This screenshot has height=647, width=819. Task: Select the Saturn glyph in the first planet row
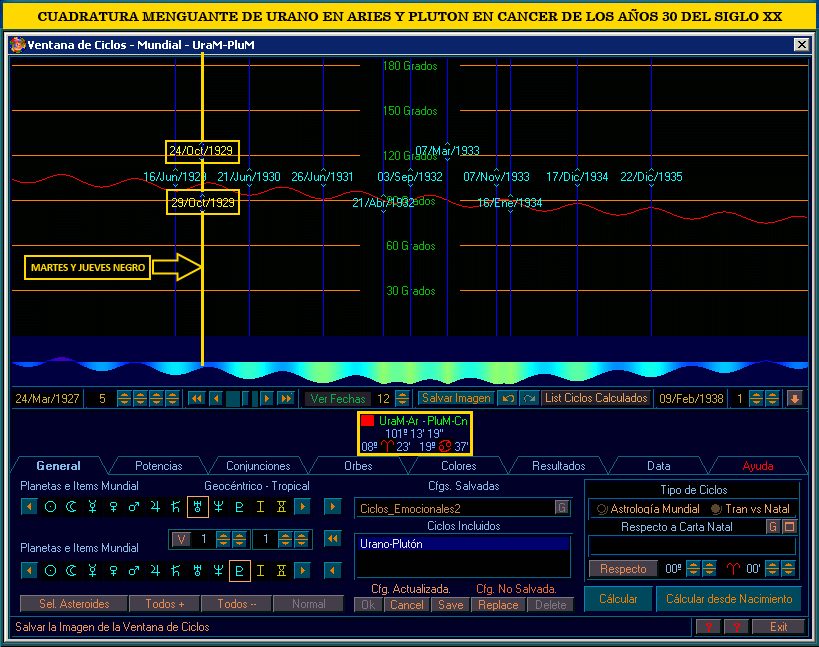point(176,507)
